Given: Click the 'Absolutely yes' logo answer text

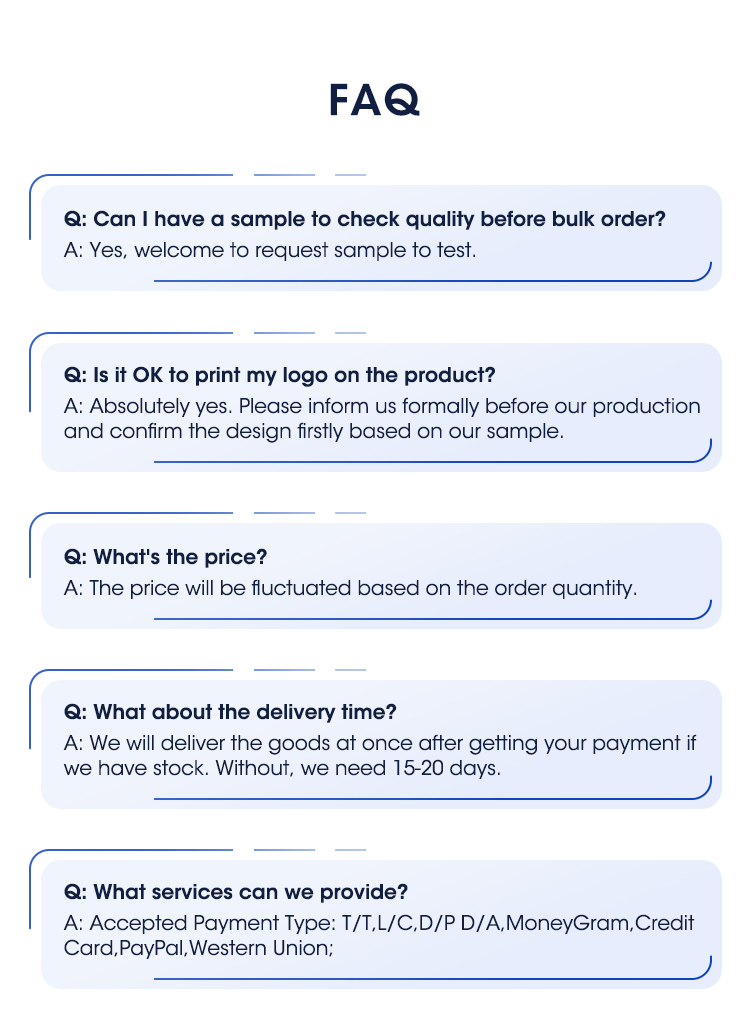Looking at the screenshot, I should tap(382, 407).
